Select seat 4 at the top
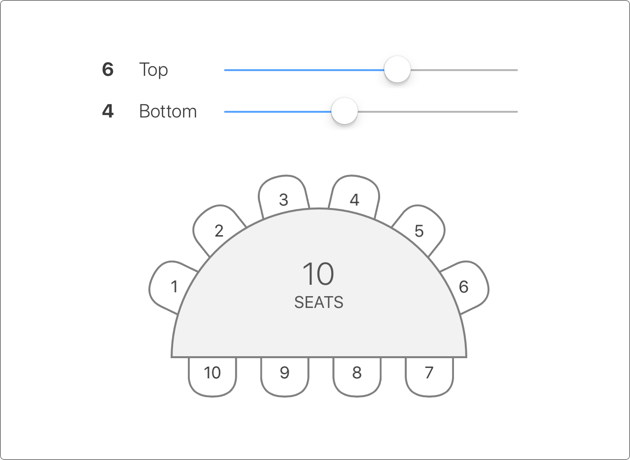This screenshot has width=630, height=460. pyautogui.click(x=354, y=198)
